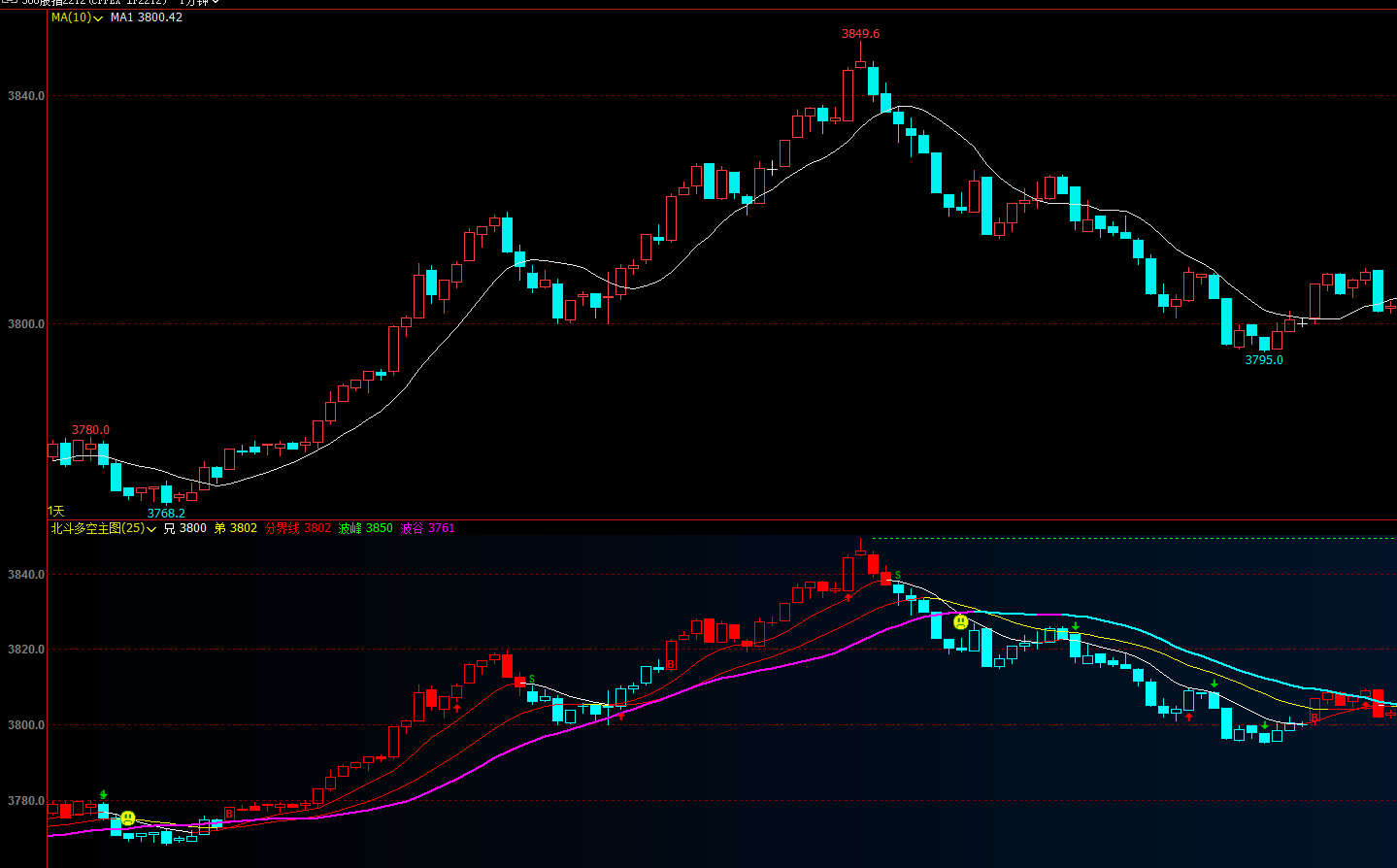Click the green S marker beside the lower chart peak
The height and width of the screenshot is (868, 1397).
[x=898, y=576]
